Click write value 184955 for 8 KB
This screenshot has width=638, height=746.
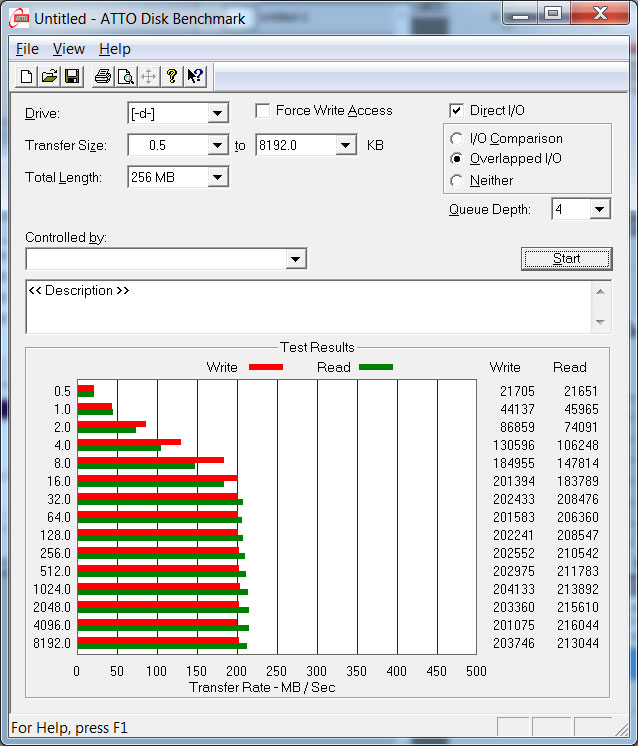click(514, 463)
